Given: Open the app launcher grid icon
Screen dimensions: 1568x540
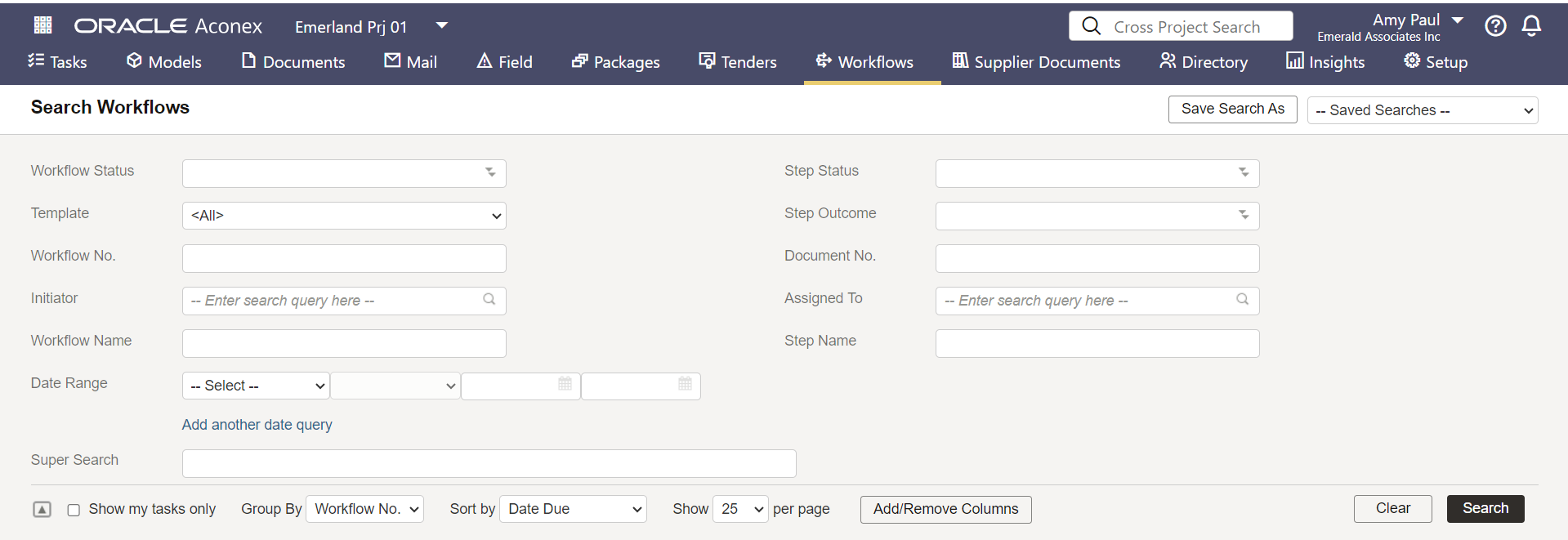Looking at the screenshot, I should 42,25.
